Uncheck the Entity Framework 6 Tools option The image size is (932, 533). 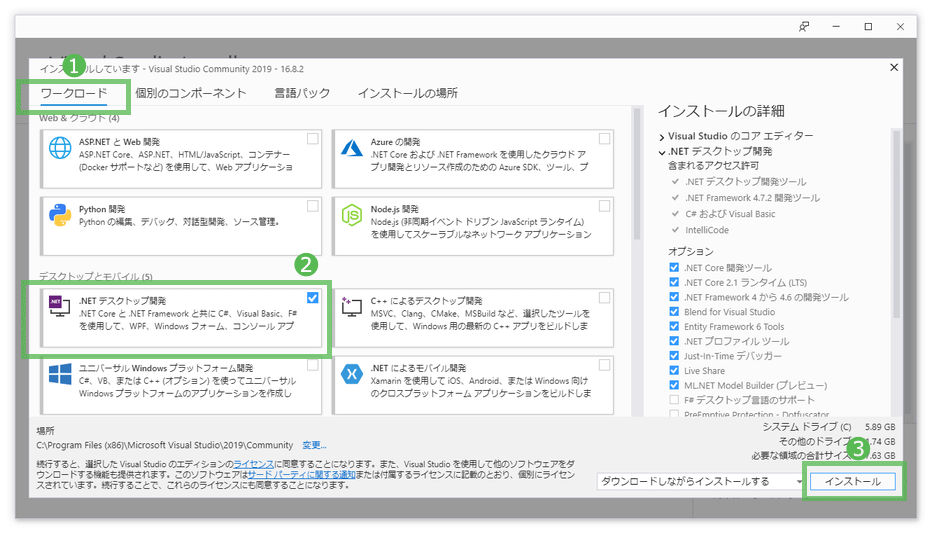674,326
